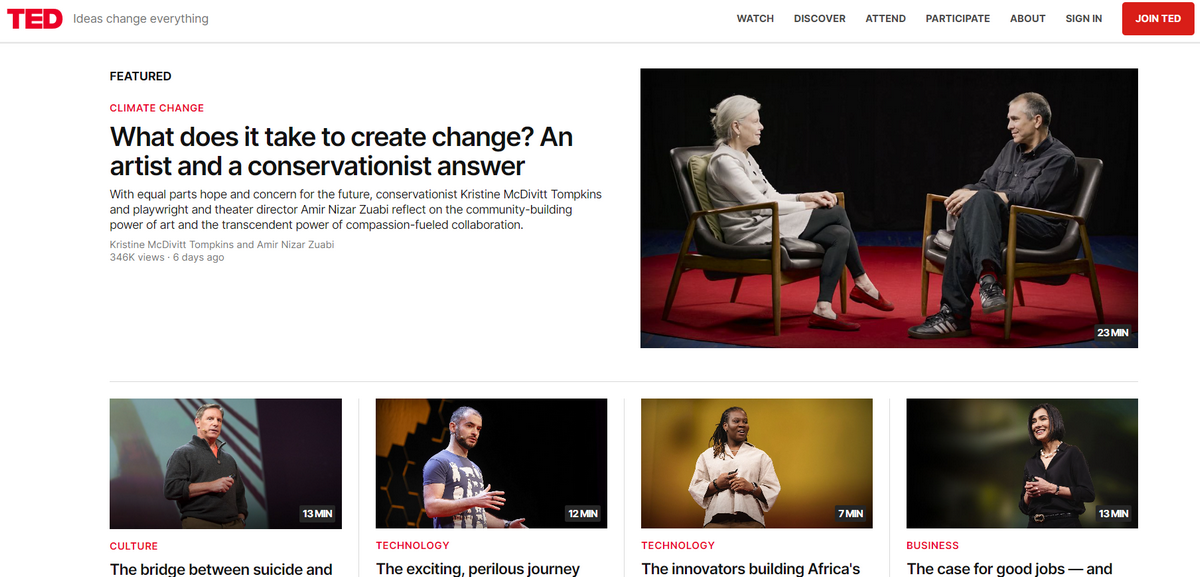1200x577 pixels.
Task: Open The exciting, perilous journey talk title
Action: [x=478, y=568]
